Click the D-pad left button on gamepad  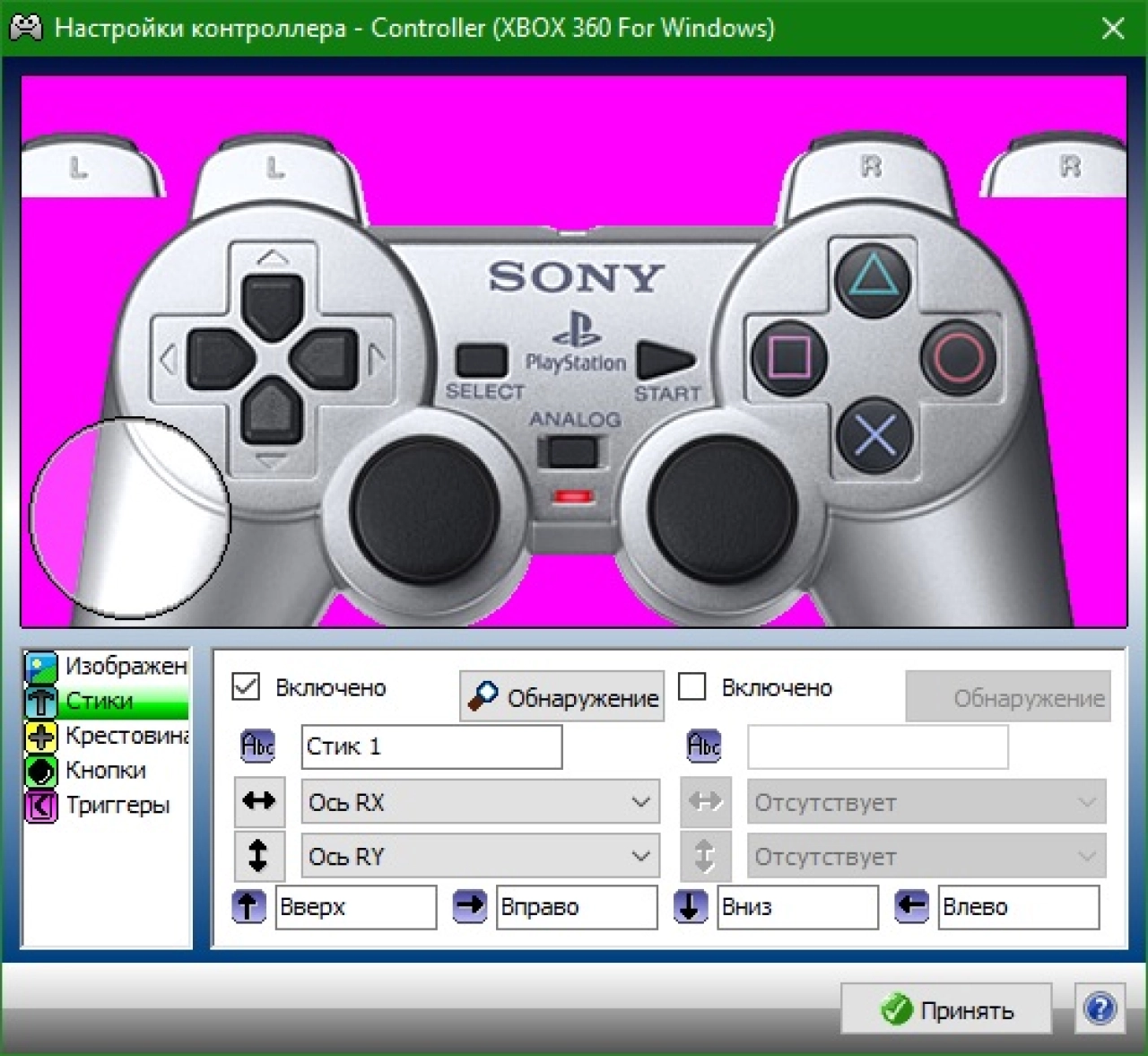click(x=222, y=360)
